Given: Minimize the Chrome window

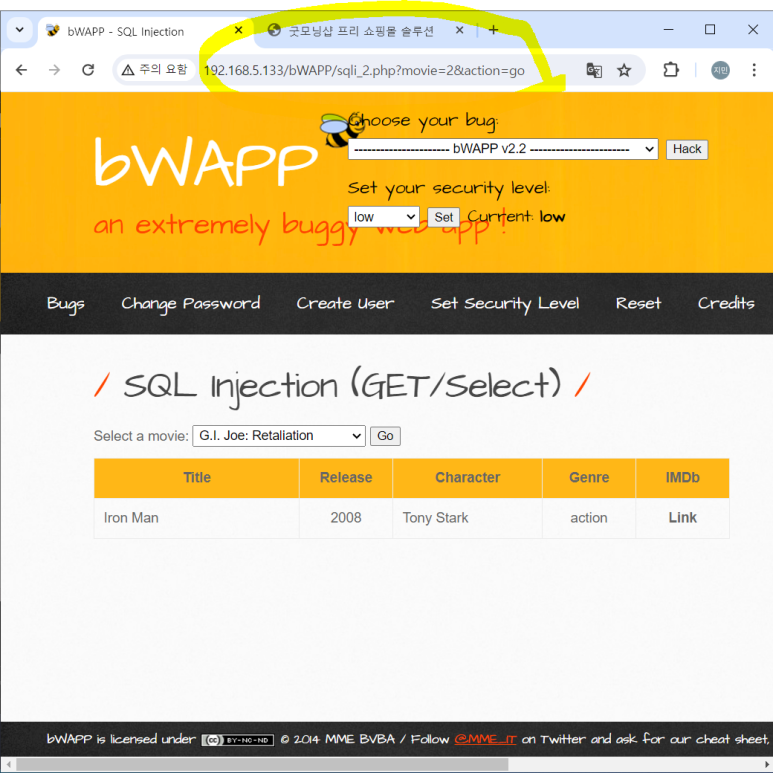Looking at the screenshot, I should click(x=668, y=30).
